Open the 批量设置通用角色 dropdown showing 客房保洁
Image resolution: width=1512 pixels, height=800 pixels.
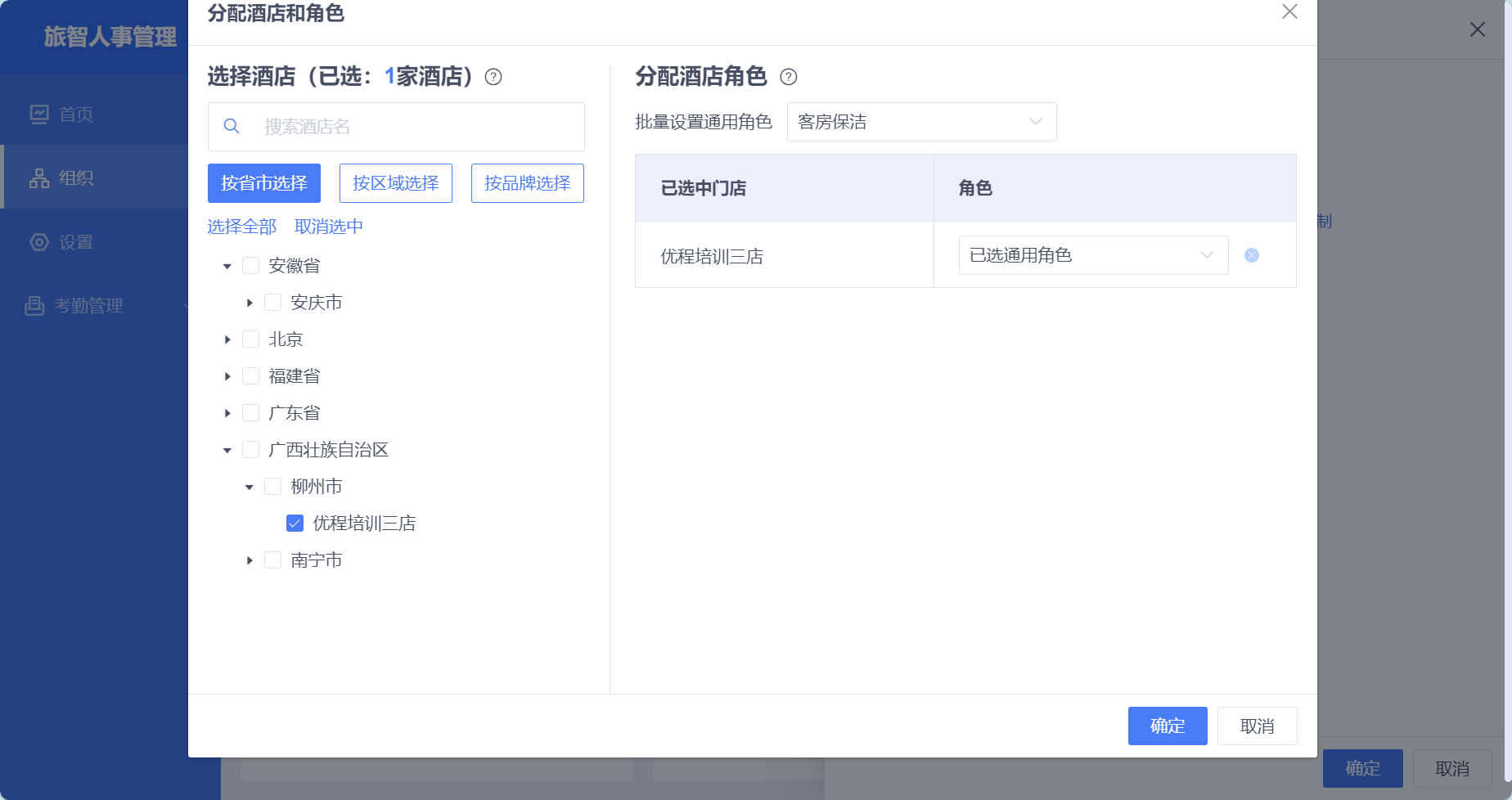pyautogui.click(x=921, y=122)
